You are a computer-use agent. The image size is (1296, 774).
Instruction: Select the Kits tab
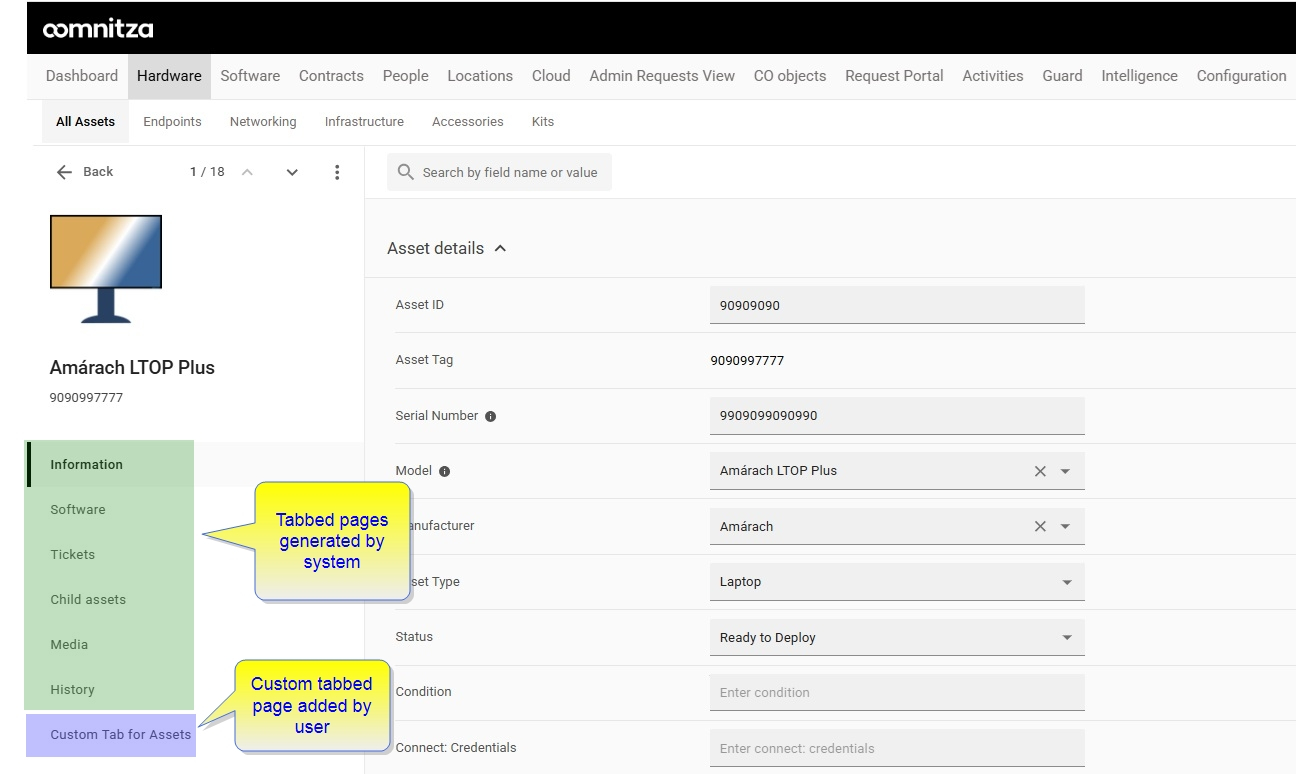[x=543, y=122]
